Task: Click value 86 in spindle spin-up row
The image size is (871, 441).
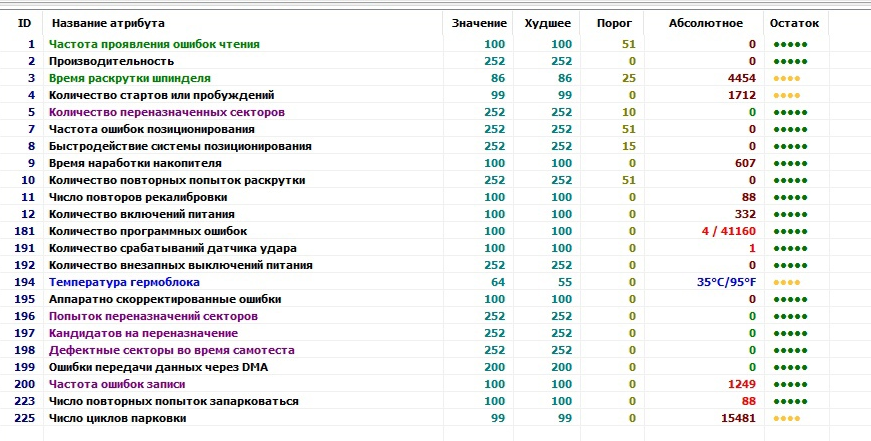Action: [x=498, y=78]
